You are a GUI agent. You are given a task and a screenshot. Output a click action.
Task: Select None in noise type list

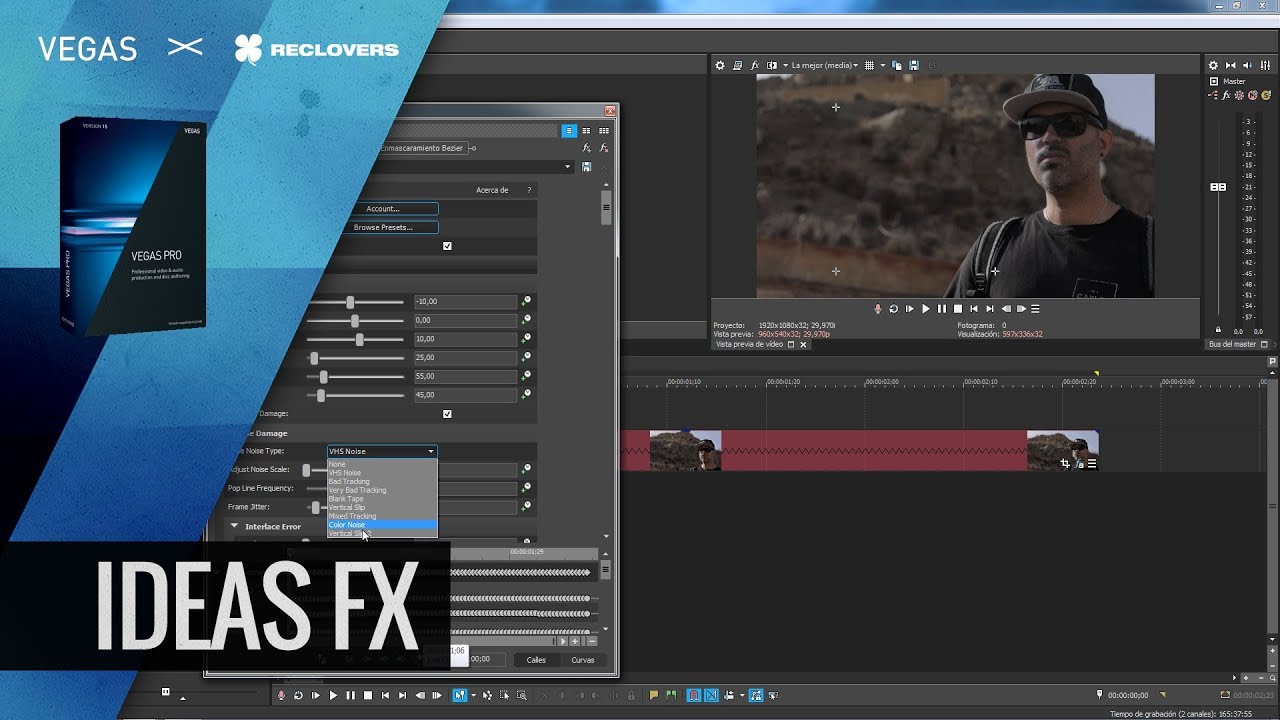[x=382, y=464]
